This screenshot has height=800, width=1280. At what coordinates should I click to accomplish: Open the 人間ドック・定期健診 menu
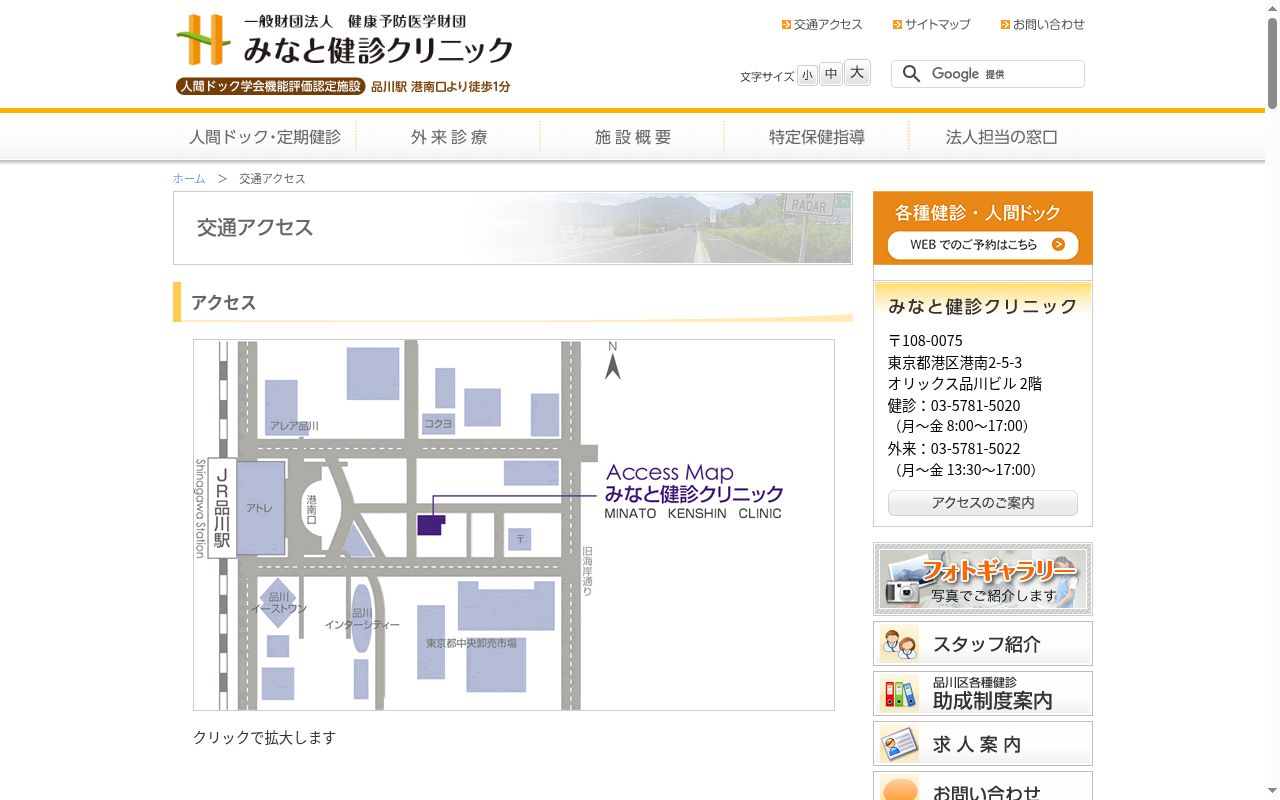pos(265,137)
